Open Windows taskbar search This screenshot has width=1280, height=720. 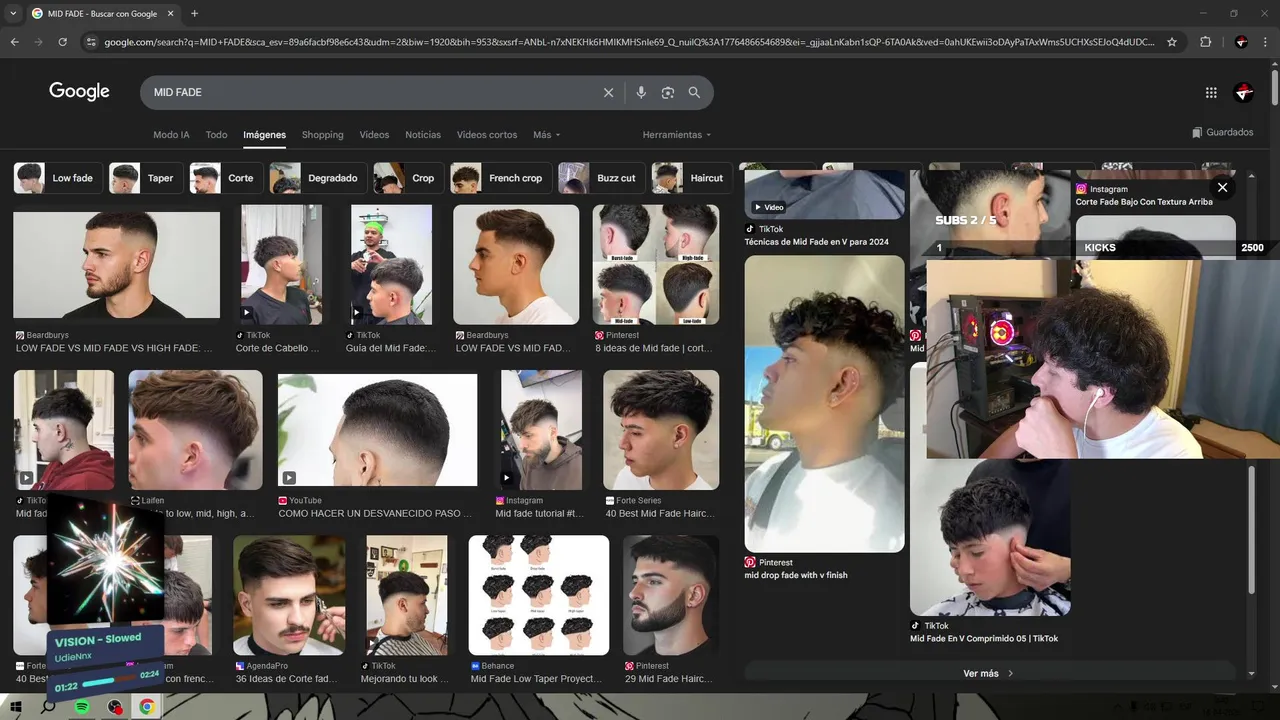[48, 707]
